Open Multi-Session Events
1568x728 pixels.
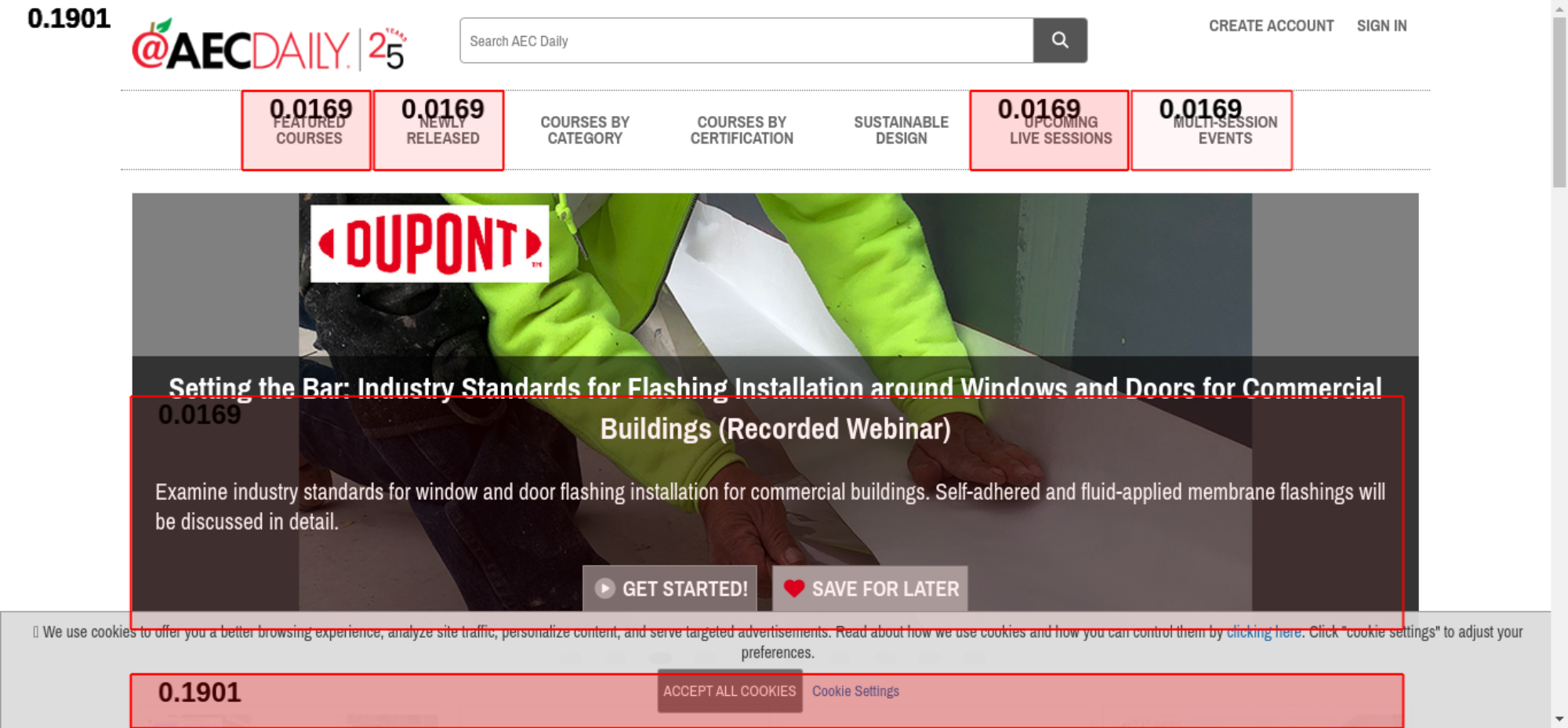pos(1225,130)
